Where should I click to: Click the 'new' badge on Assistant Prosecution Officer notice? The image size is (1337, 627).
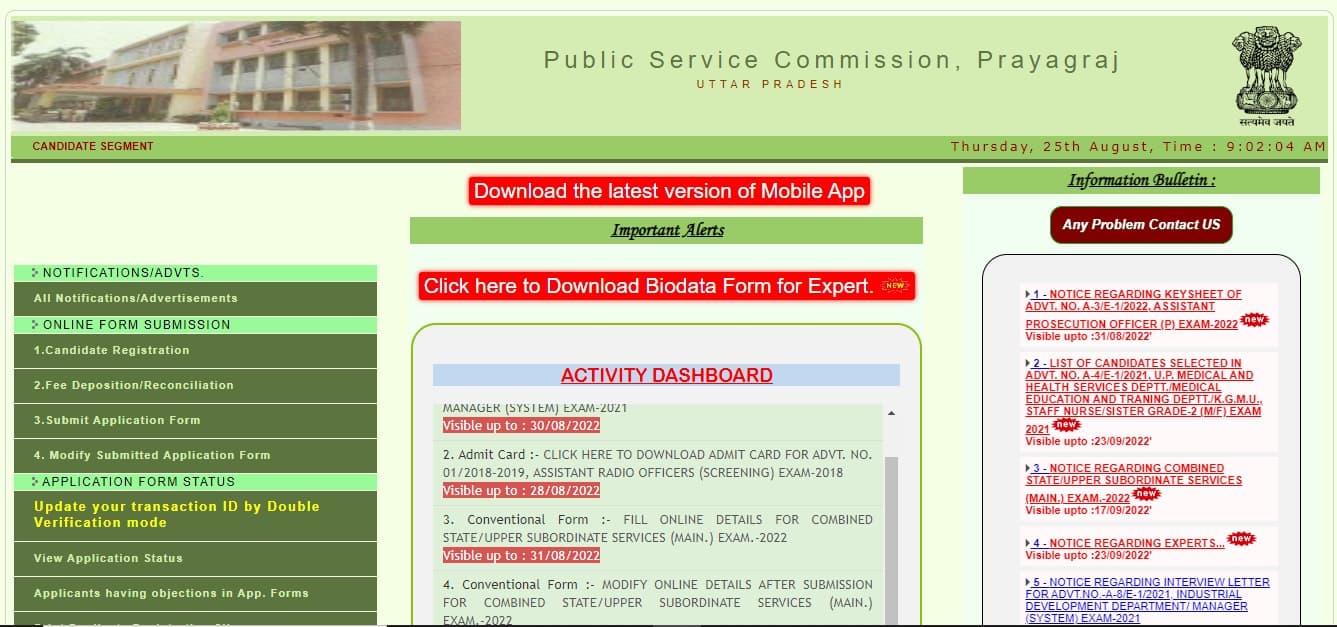coord(1254,320)
